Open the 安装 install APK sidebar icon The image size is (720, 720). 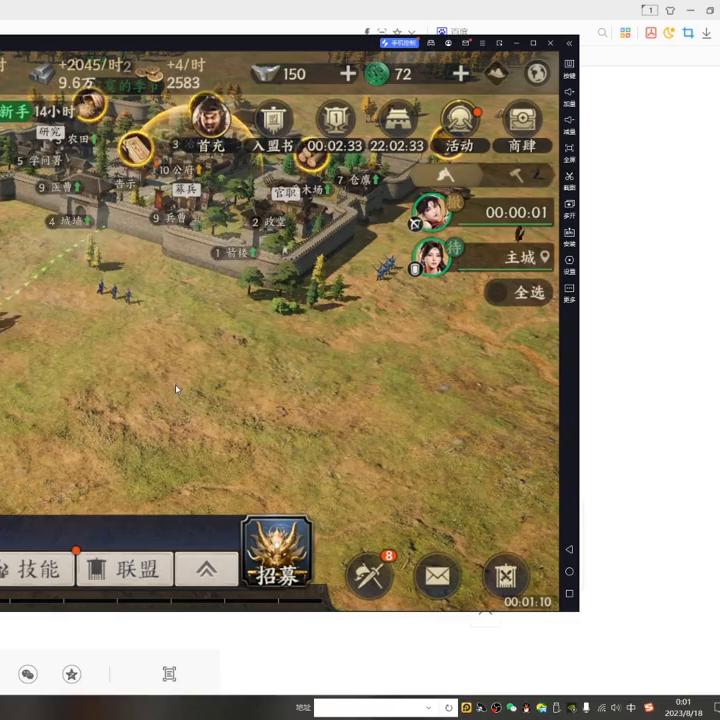pyautogui.click(x=569, y=237)
